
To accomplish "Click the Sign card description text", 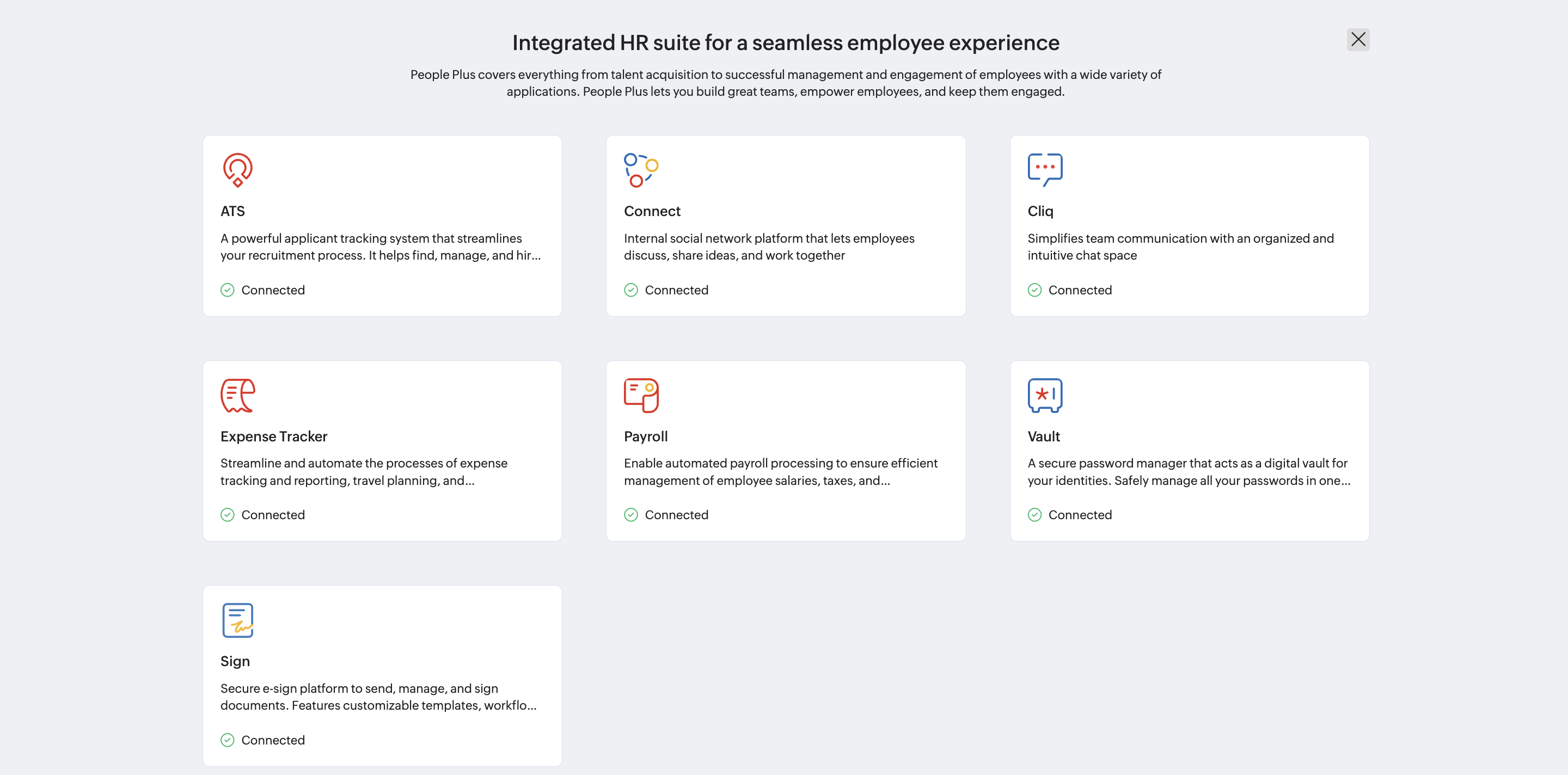I will (x=378, y=697).
